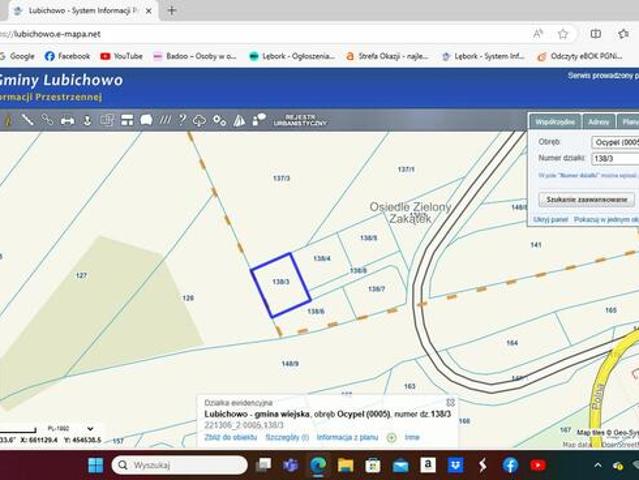
Task: Click the speech bubble icon in toolbar
Action: (146, 120)
